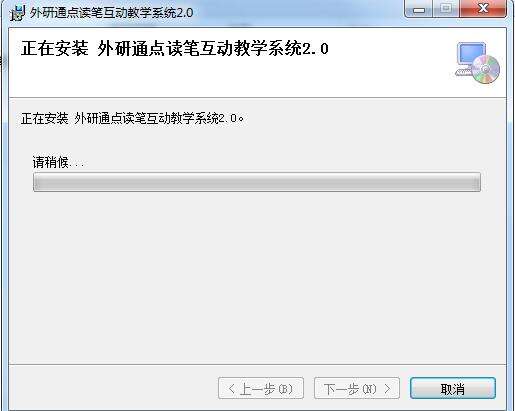Click the greyed-out maximize button
Image resolution: width=515 pixels, height=411 pixels.
click(446, 9)
